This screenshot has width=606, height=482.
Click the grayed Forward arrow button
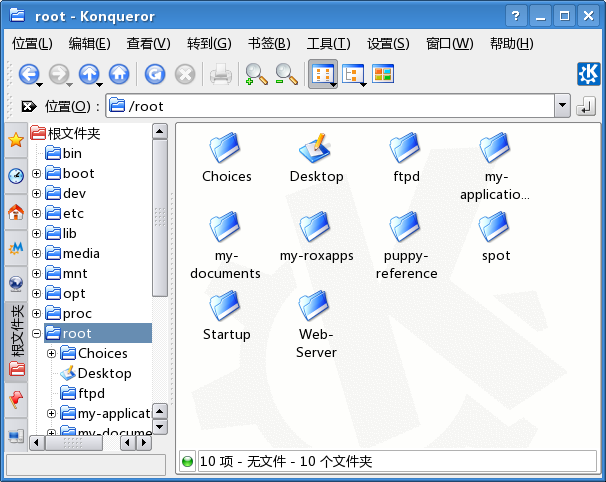[x=59, y=74]
